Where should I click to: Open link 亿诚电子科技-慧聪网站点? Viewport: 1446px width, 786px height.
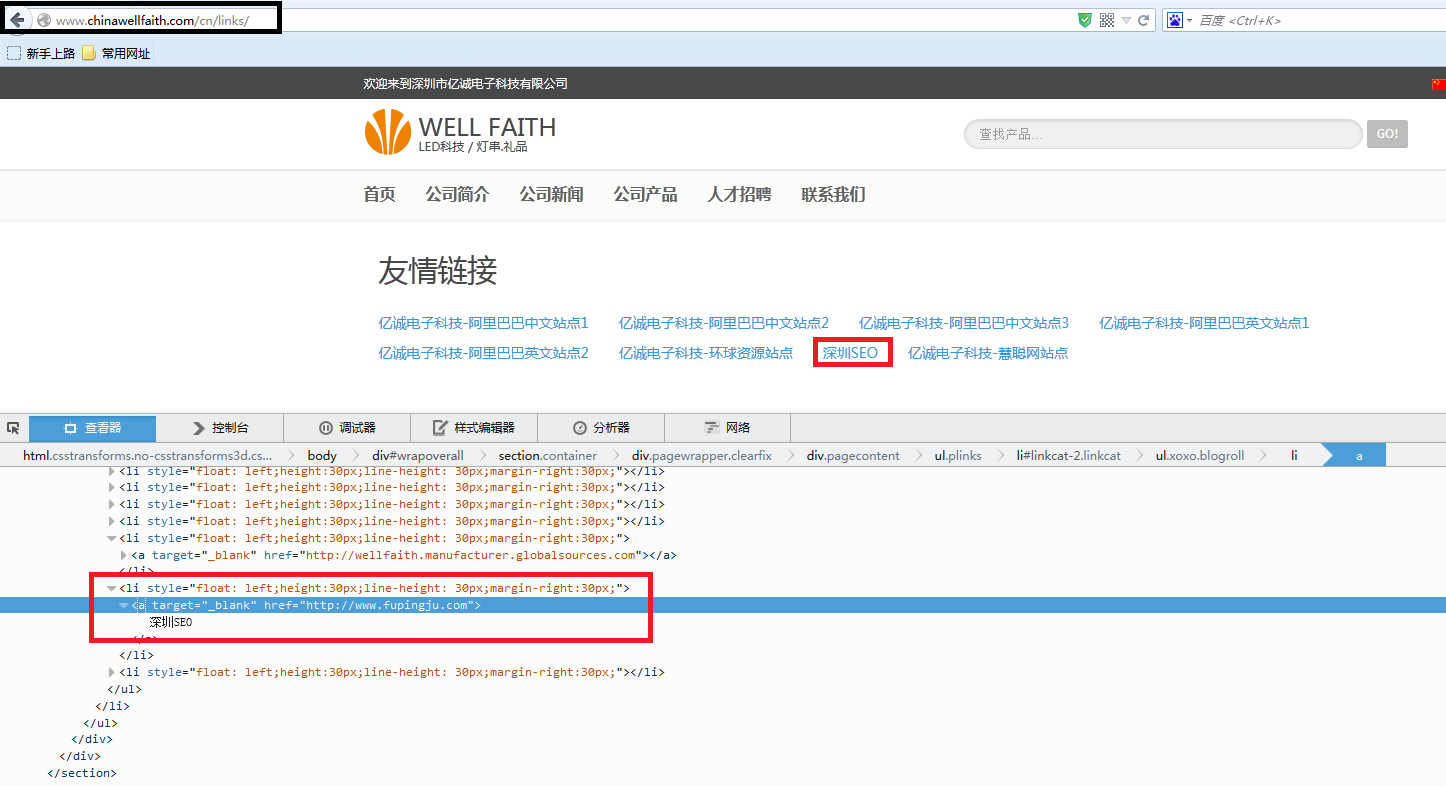point(988,353)
